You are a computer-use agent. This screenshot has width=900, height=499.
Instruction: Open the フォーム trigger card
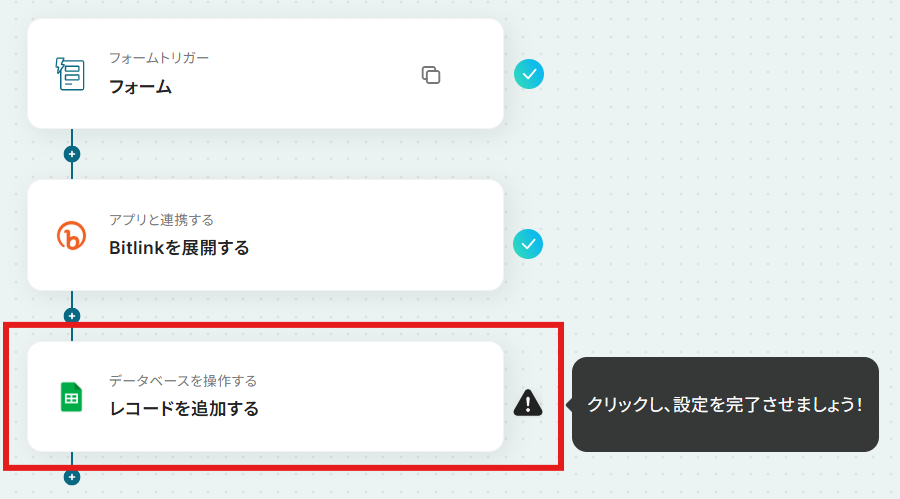(x=266, y=74)
